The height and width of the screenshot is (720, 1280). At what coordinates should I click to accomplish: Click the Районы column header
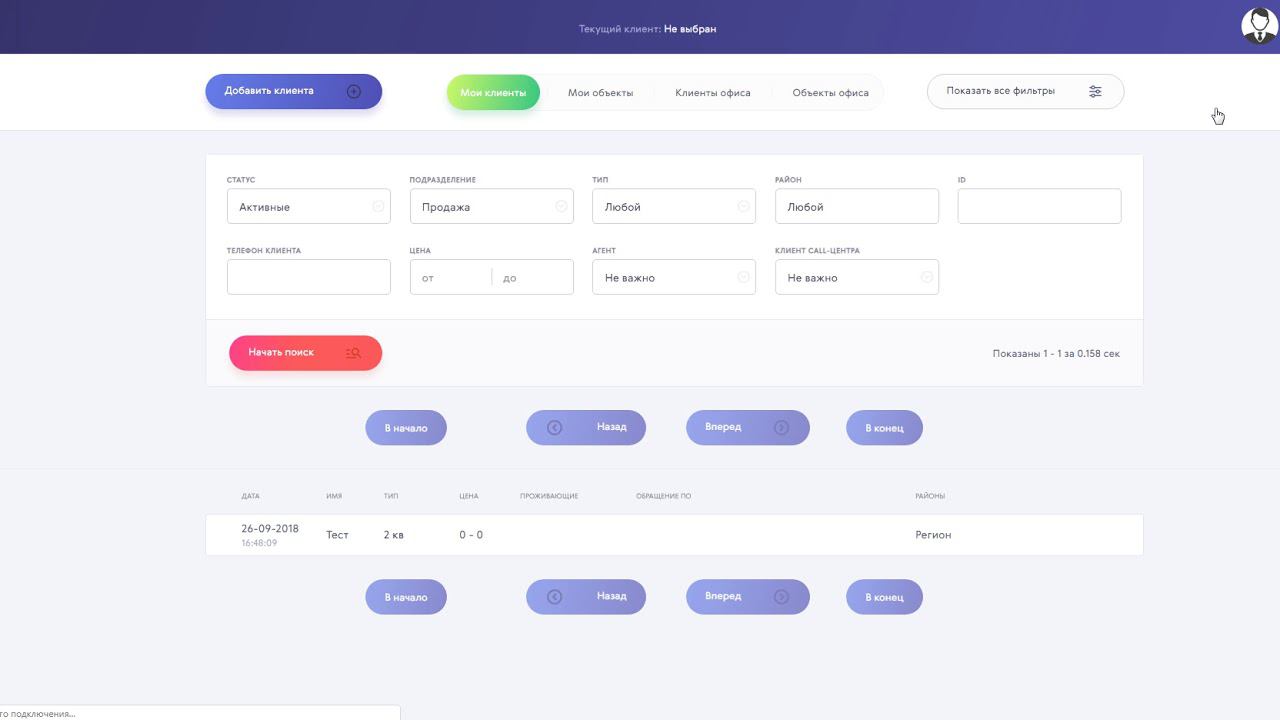(x=930, y=496)
